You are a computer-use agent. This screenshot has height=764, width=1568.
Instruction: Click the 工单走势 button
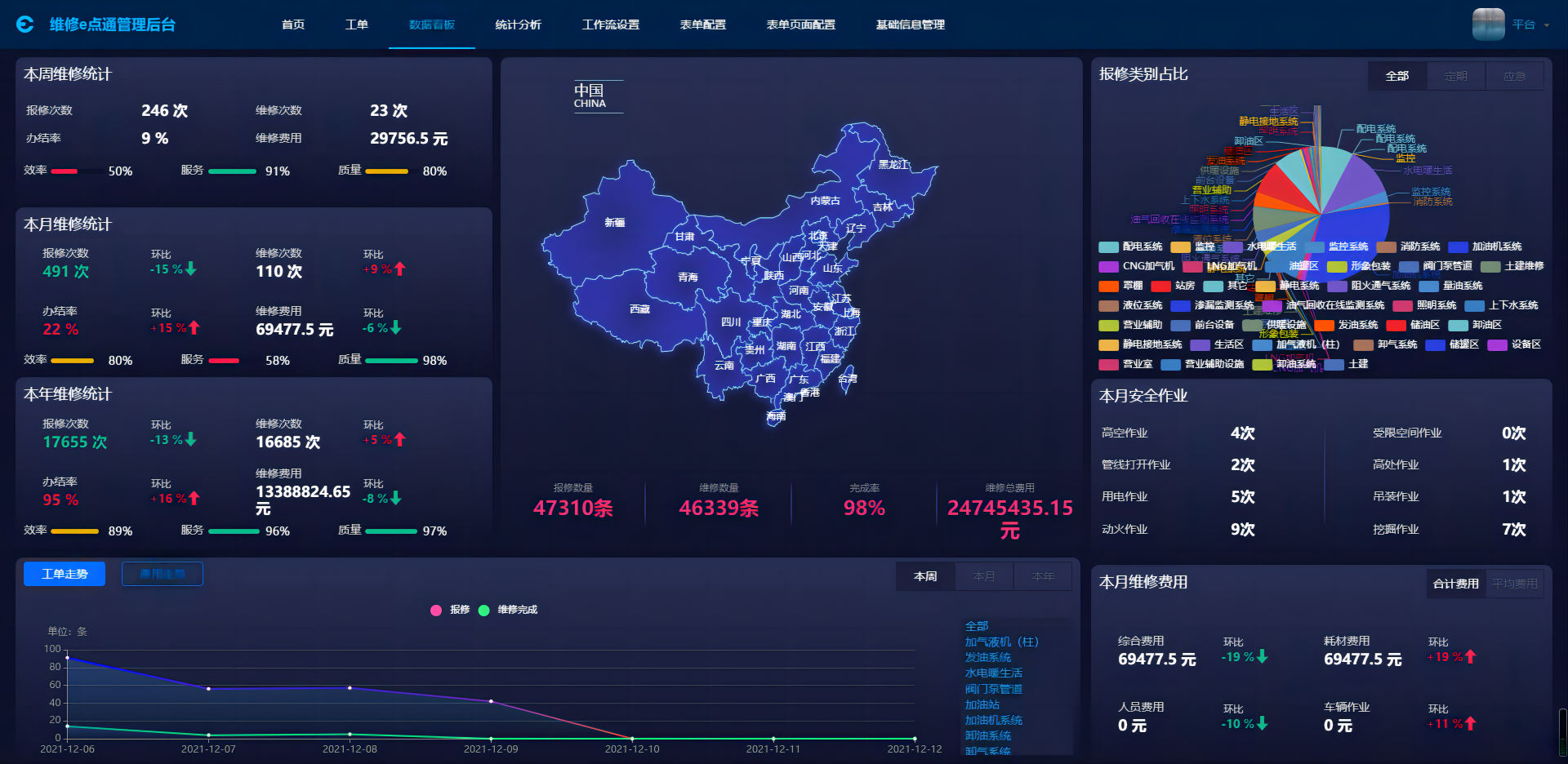65,574
